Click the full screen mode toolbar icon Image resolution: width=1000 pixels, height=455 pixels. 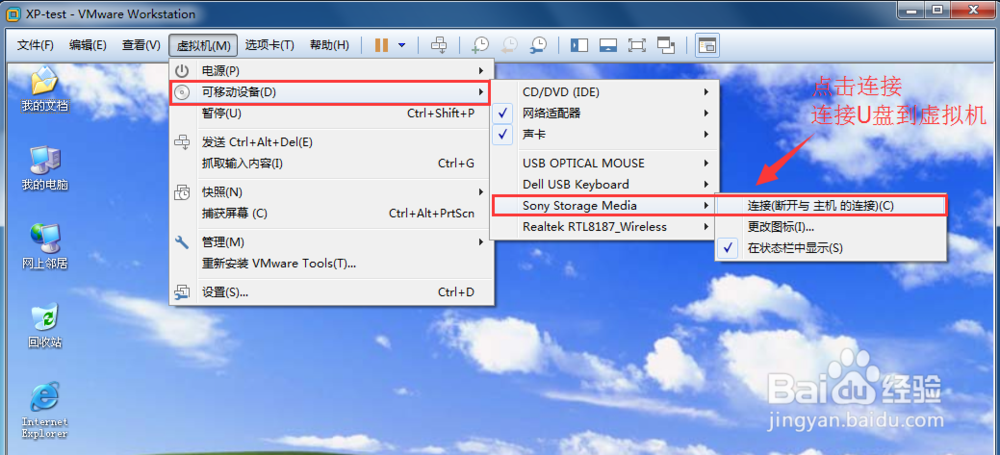(636, 45)
